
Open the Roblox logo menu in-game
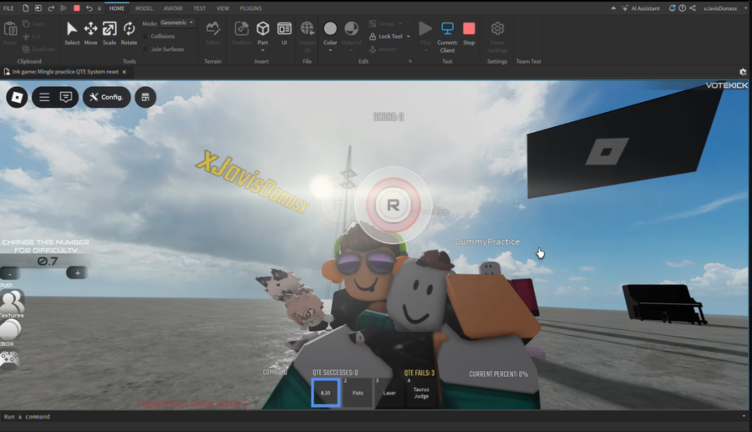[17, 97]
